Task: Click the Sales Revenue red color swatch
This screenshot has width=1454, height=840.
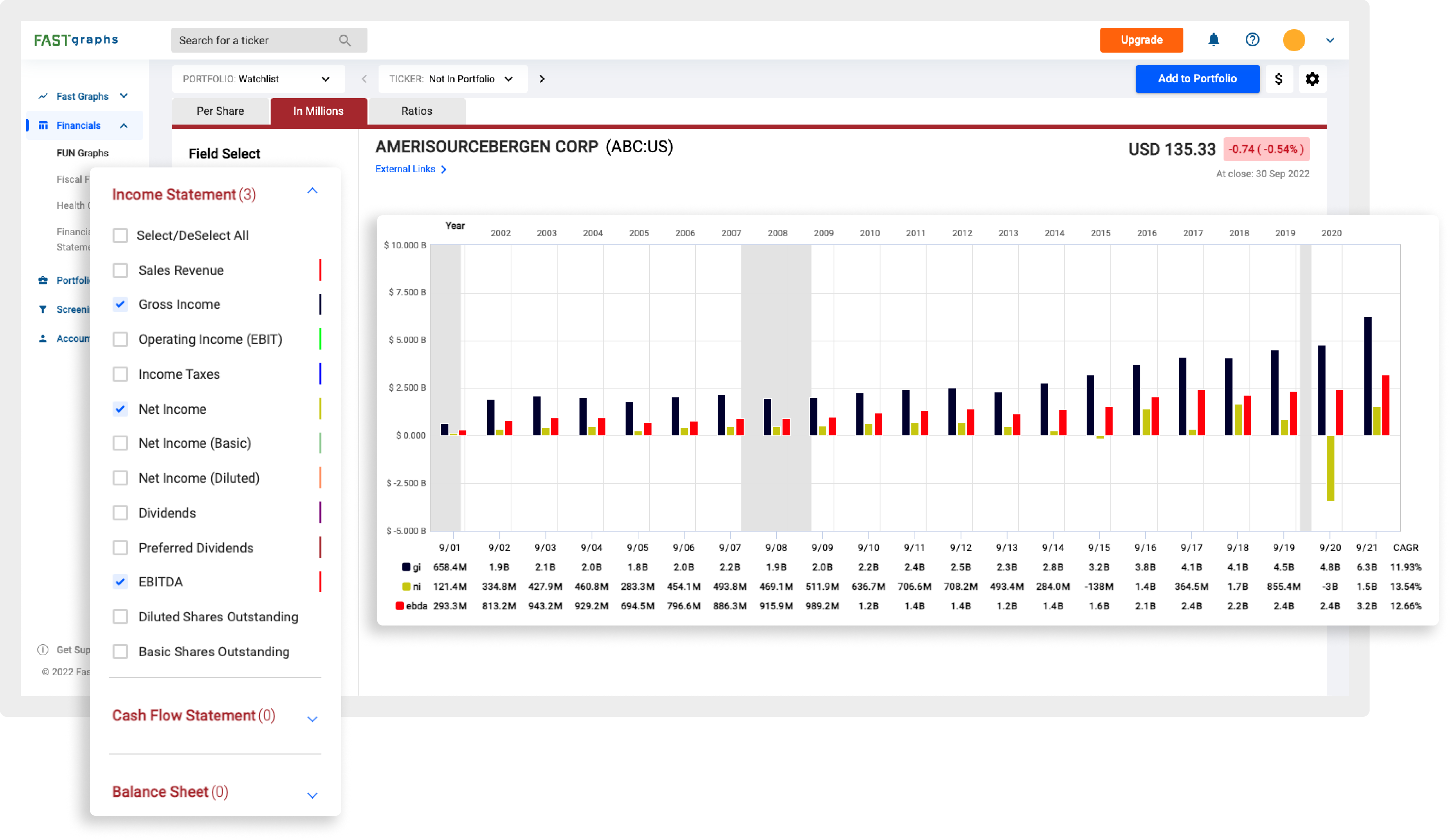Action: (320, 270)
